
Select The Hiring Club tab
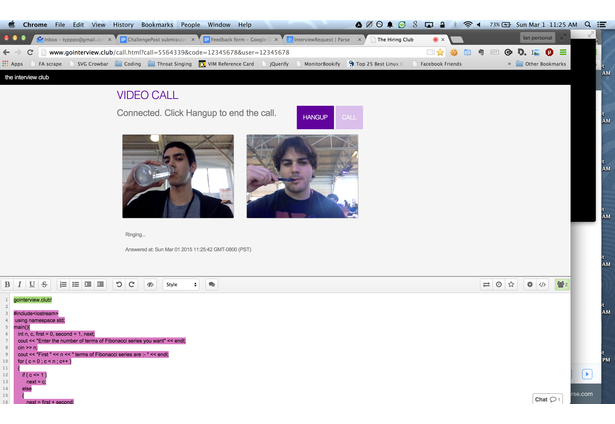click(406, 40)
